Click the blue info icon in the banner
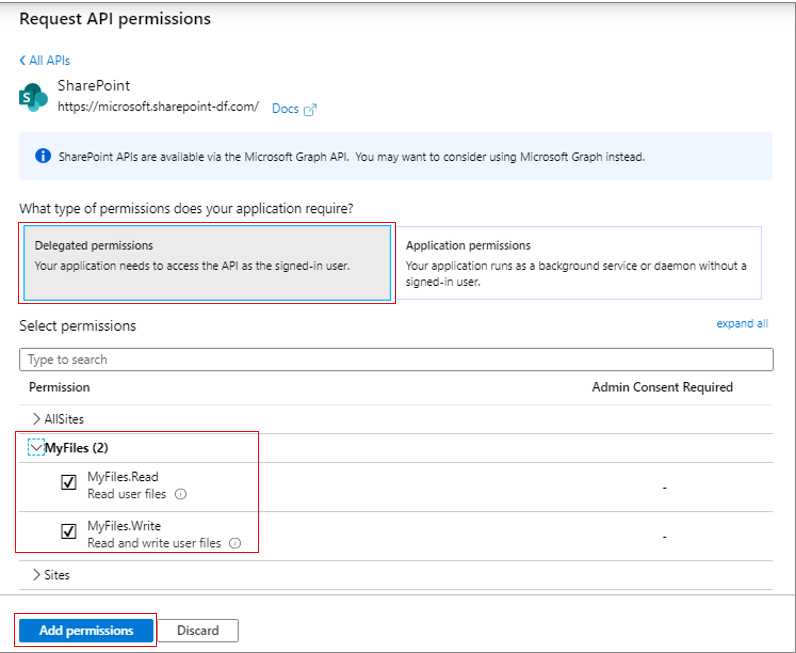 coord(43,156)
